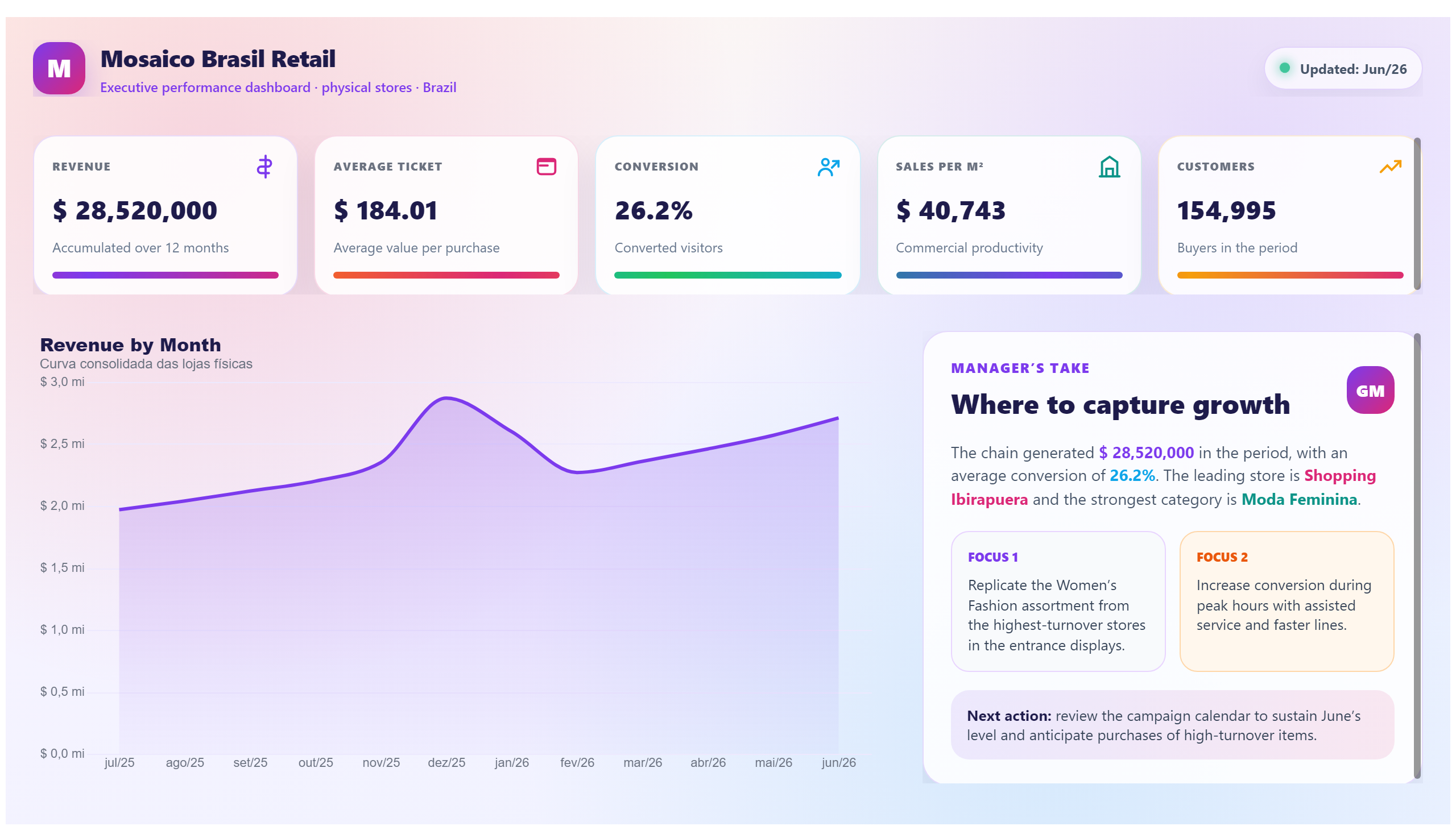This screenshot has height=830, width=1456.
Task: Click the Next action note box
Action: click(1172, 724)
